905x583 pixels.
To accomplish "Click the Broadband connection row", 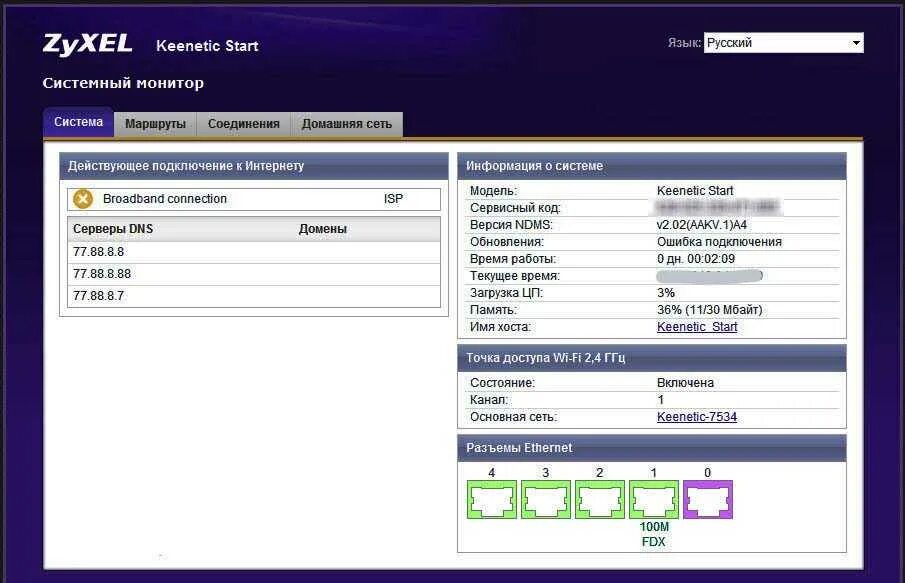I will [254, 199].
